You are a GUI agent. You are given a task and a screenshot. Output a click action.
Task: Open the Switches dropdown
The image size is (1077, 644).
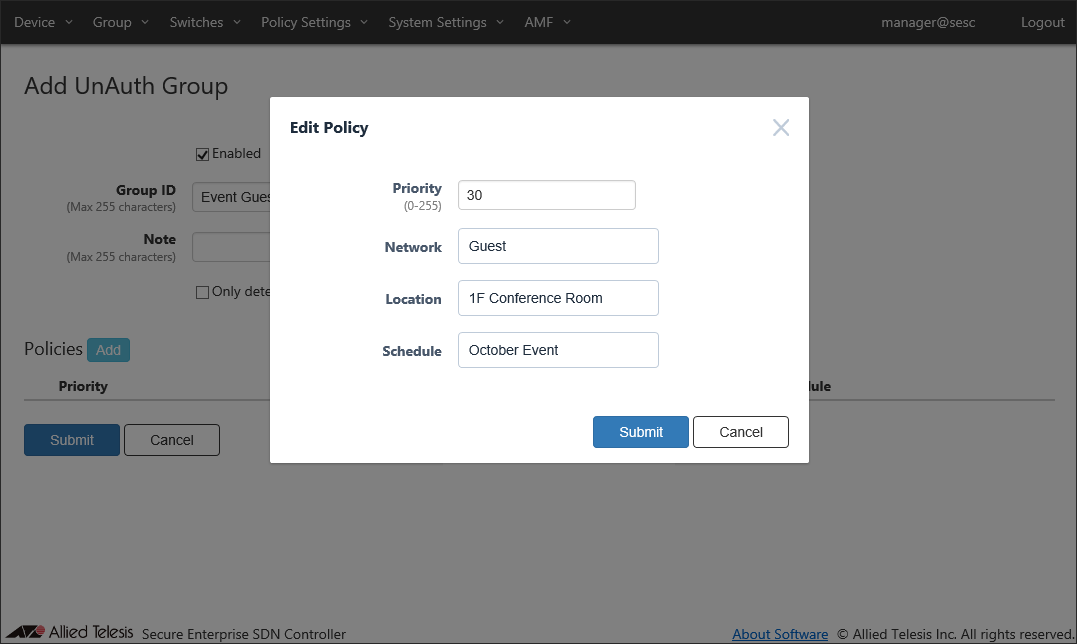coord(204,22)
